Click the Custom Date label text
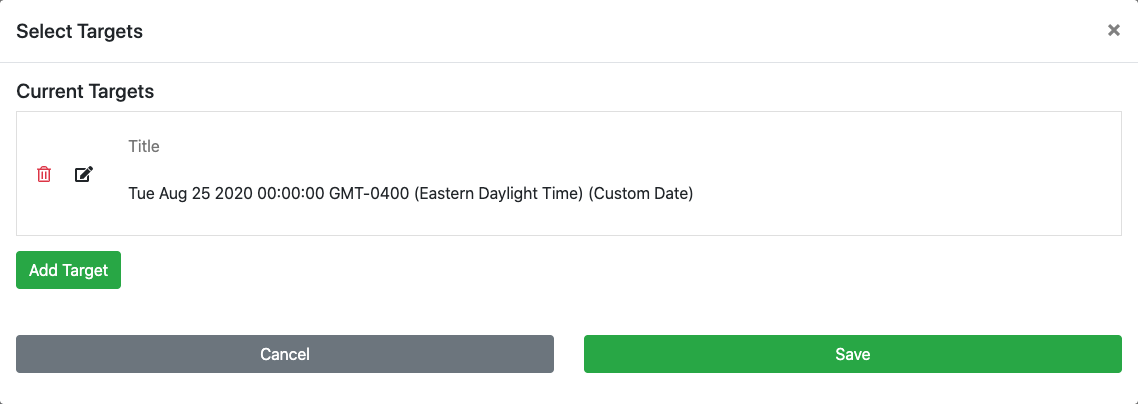This screenshot has height=404, width=1138. (x=641, y=193)
